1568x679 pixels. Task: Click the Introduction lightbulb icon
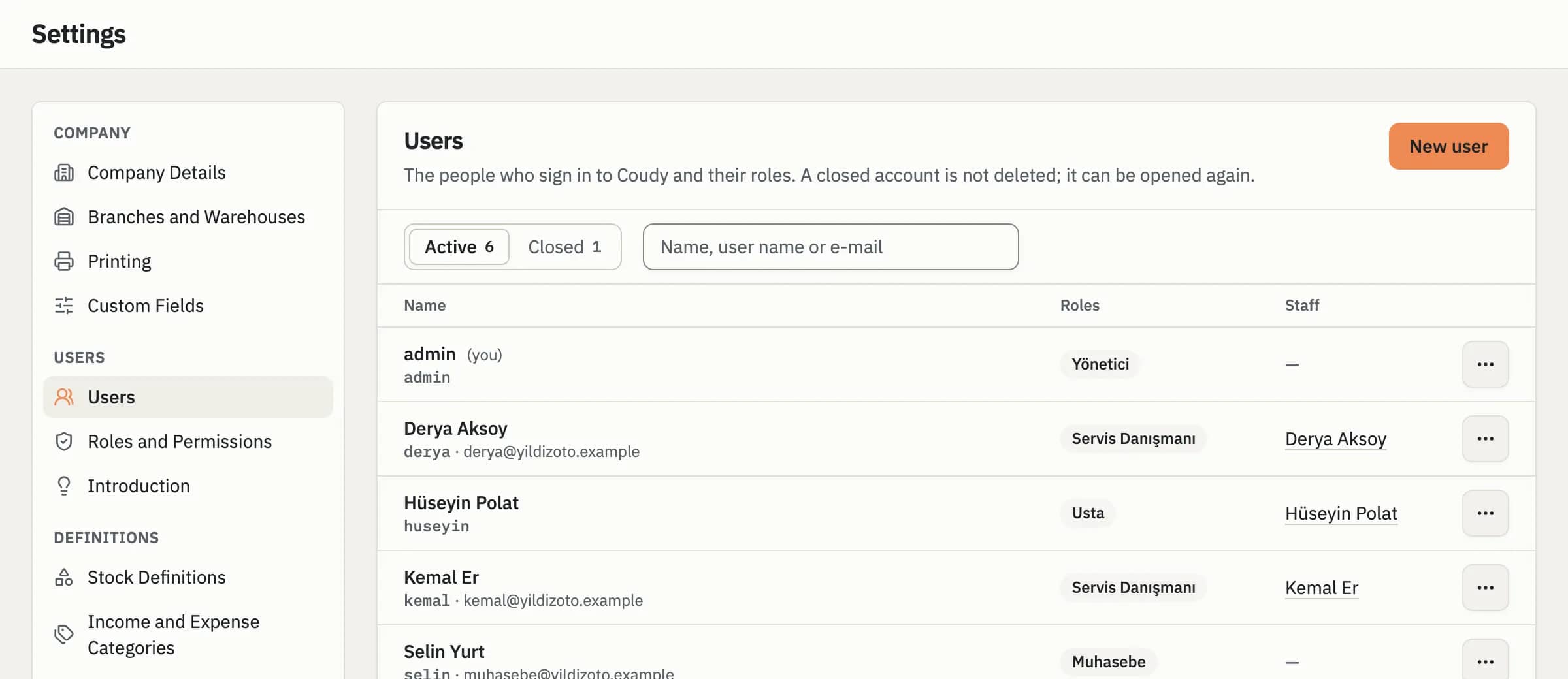(x=64, y=486)
